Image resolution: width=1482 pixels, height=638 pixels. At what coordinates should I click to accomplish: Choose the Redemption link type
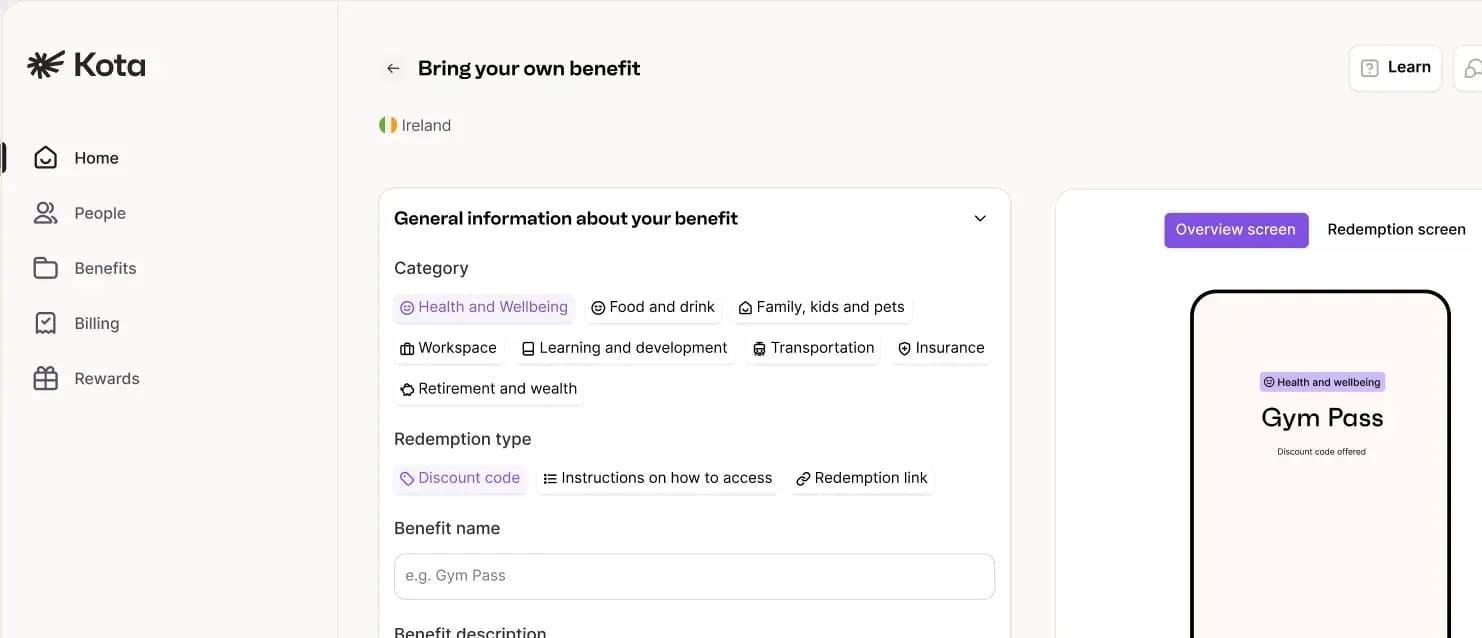point(861,478)
